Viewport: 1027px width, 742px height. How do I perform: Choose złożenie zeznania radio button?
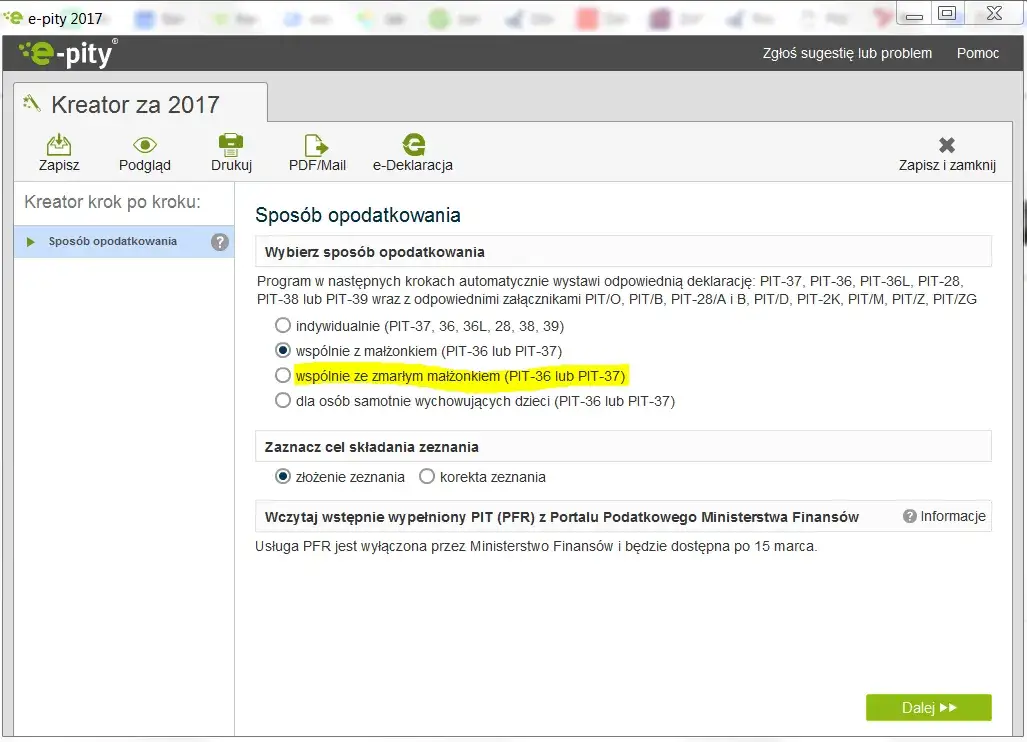(x=282, y=476)
